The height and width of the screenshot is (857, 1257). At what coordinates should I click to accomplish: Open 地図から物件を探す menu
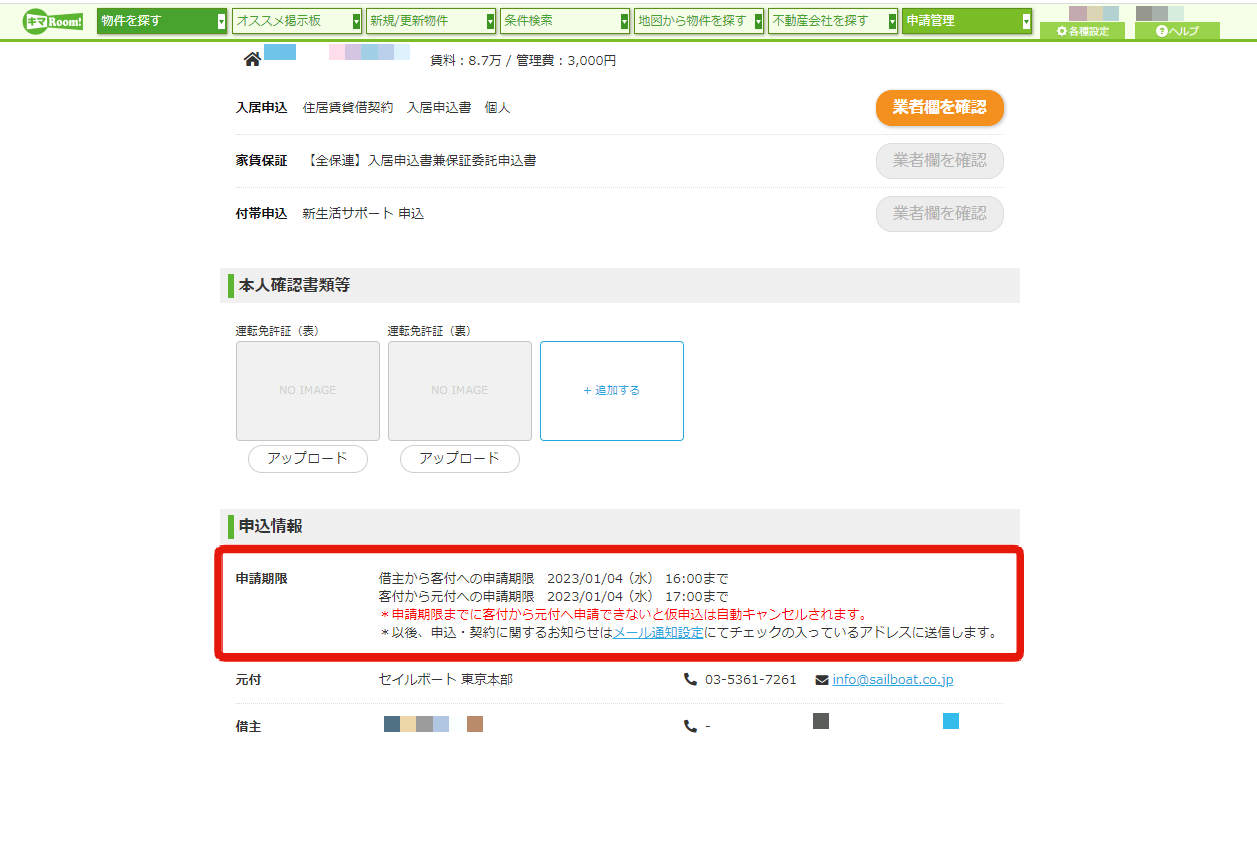pos(699,21)
